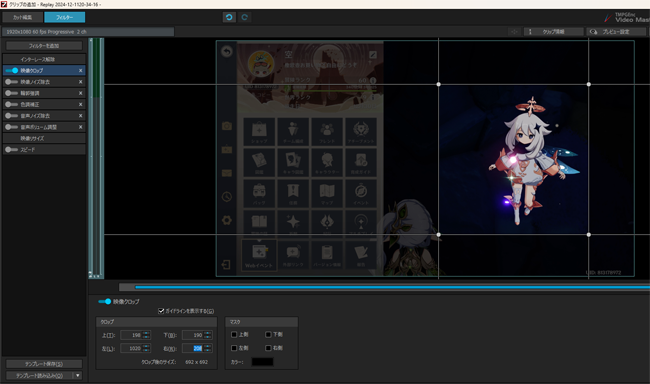Increase the 左(L) crop value with up arrow
The height and width of the screenshot is (384, 650).
(146, 346)
